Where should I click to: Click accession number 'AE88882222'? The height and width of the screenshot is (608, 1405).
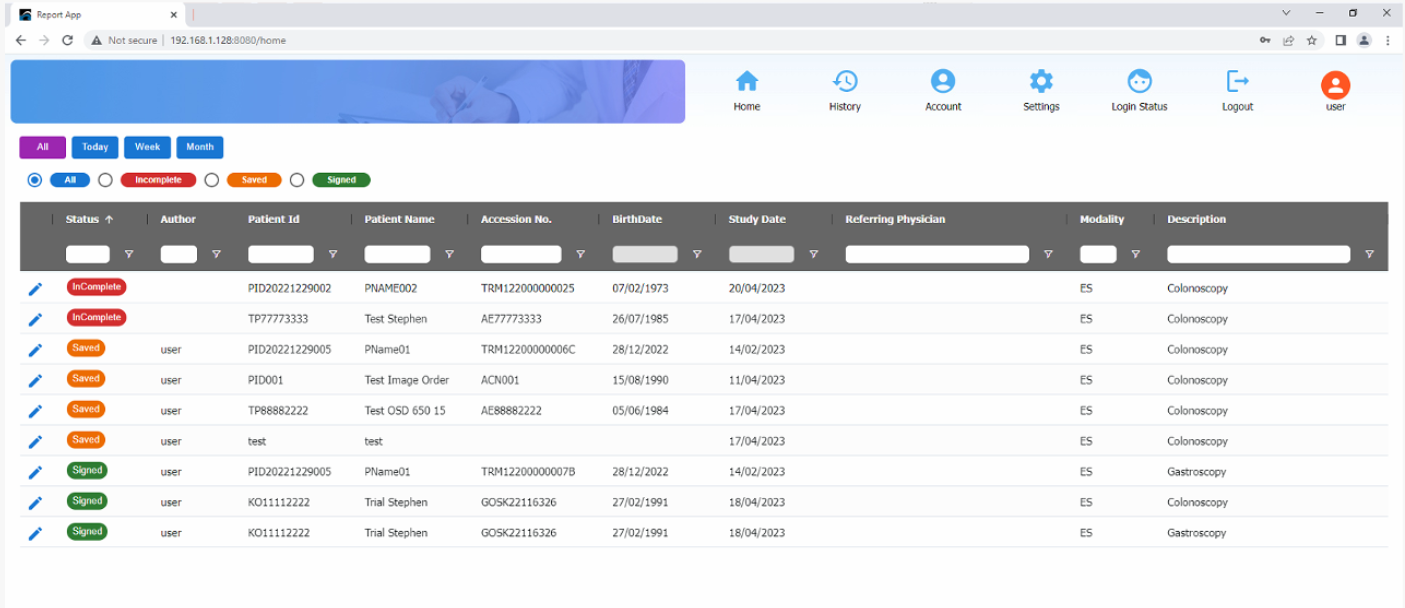512,411
